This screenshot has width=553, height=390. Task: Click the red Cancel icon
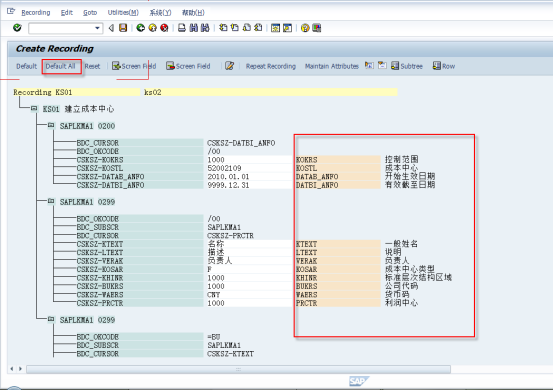click(x=164, y=28)
